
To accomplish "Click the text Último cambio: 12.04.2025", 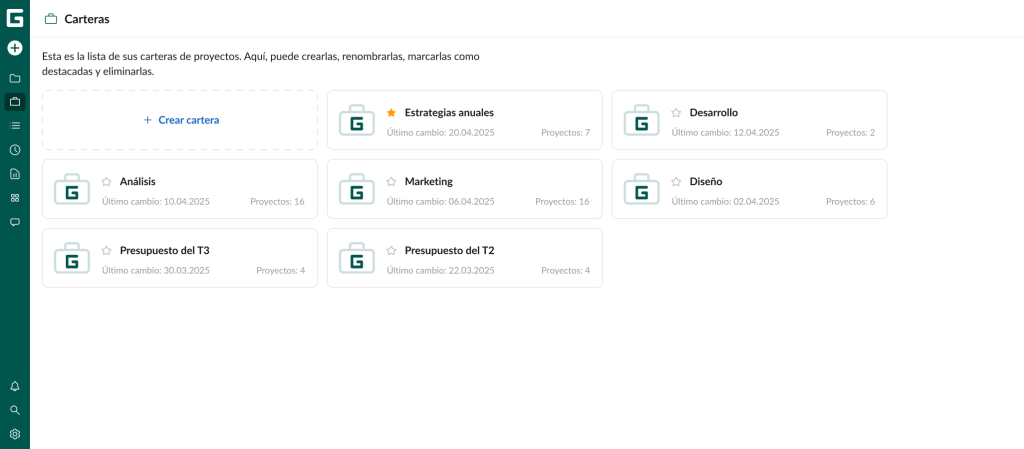I will 726,132.
